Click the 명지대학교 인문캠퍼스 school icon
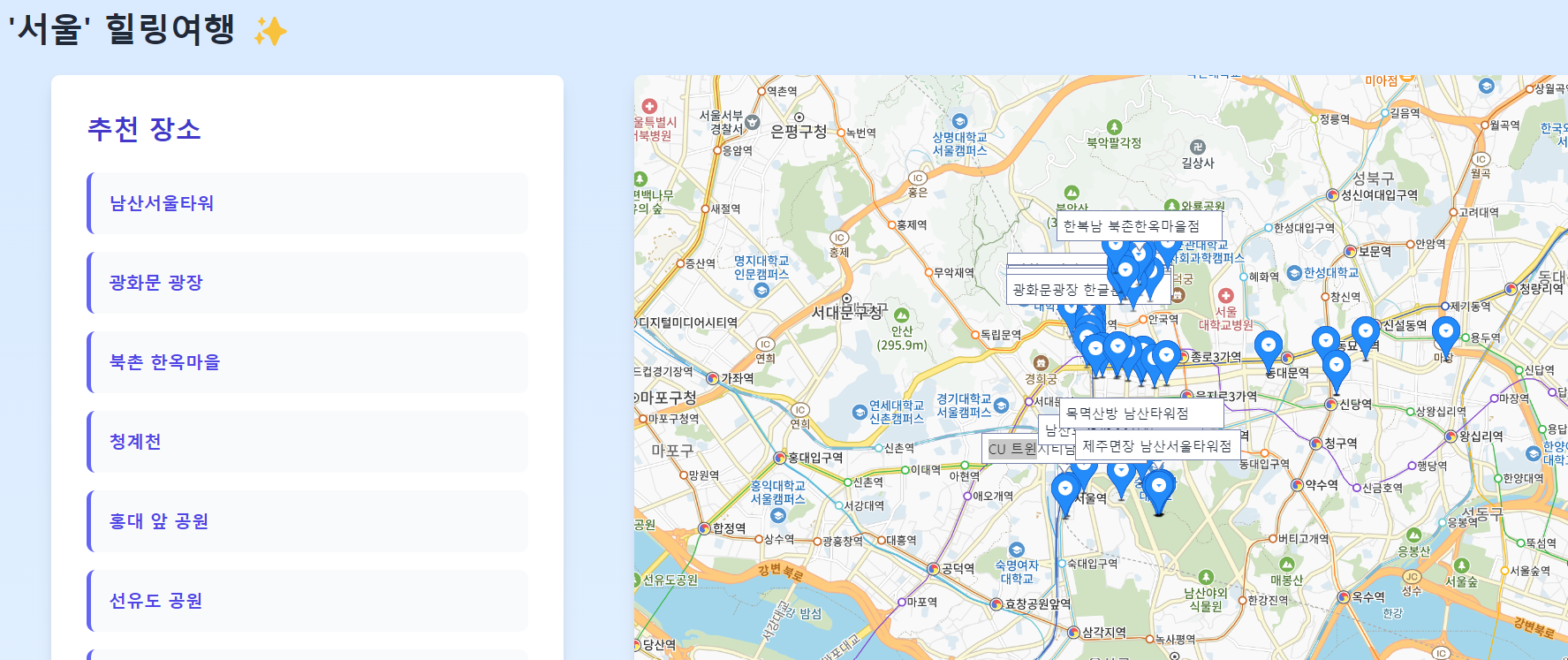This screenshot has height=660, width=1568. tap(761, 290)
